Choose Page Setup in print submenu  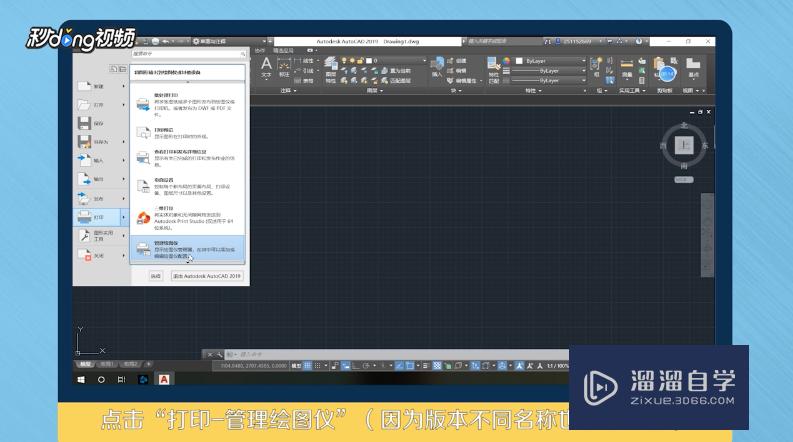[187, 186]
